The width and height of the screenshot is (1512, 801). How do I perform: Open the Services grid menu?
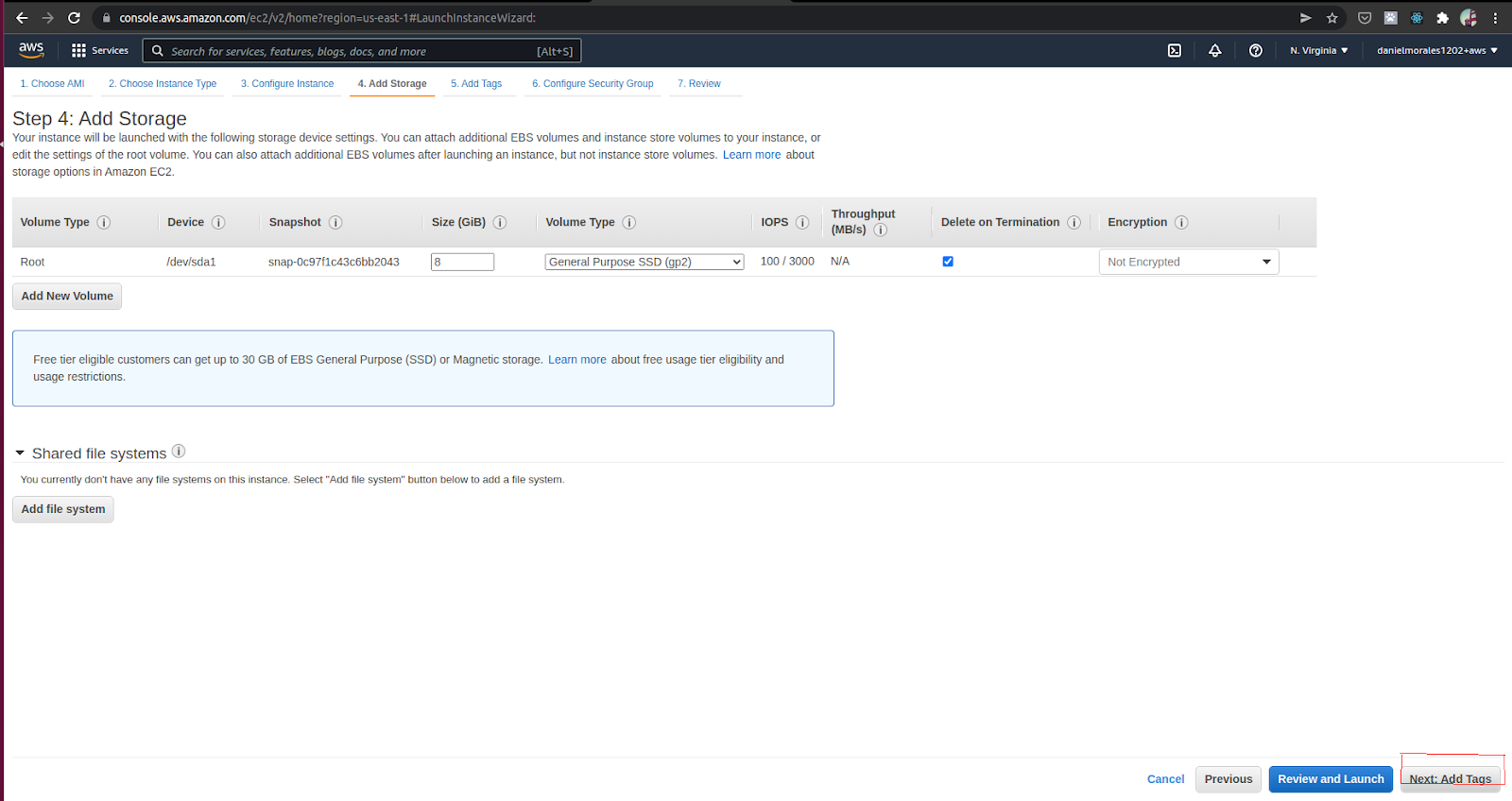click(x=99, y=51)
